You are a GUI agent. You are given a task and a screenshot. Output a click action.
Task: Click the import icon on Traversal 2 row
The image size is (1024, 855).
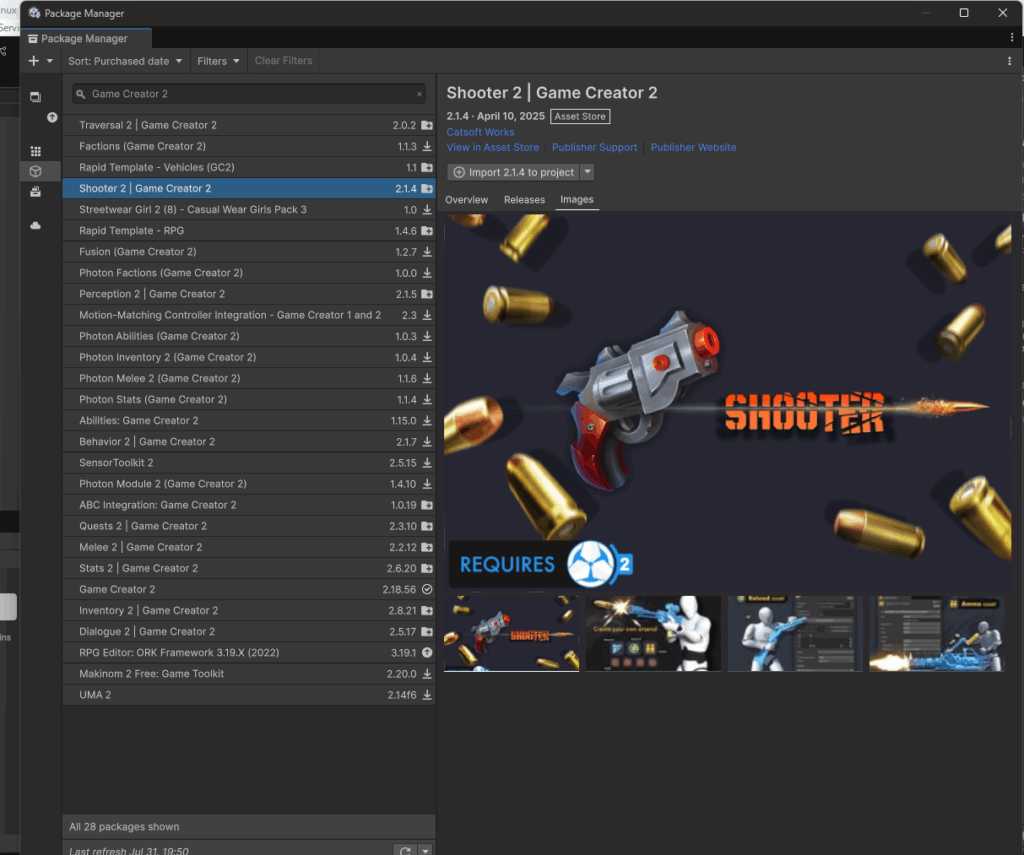click(426, 125)
